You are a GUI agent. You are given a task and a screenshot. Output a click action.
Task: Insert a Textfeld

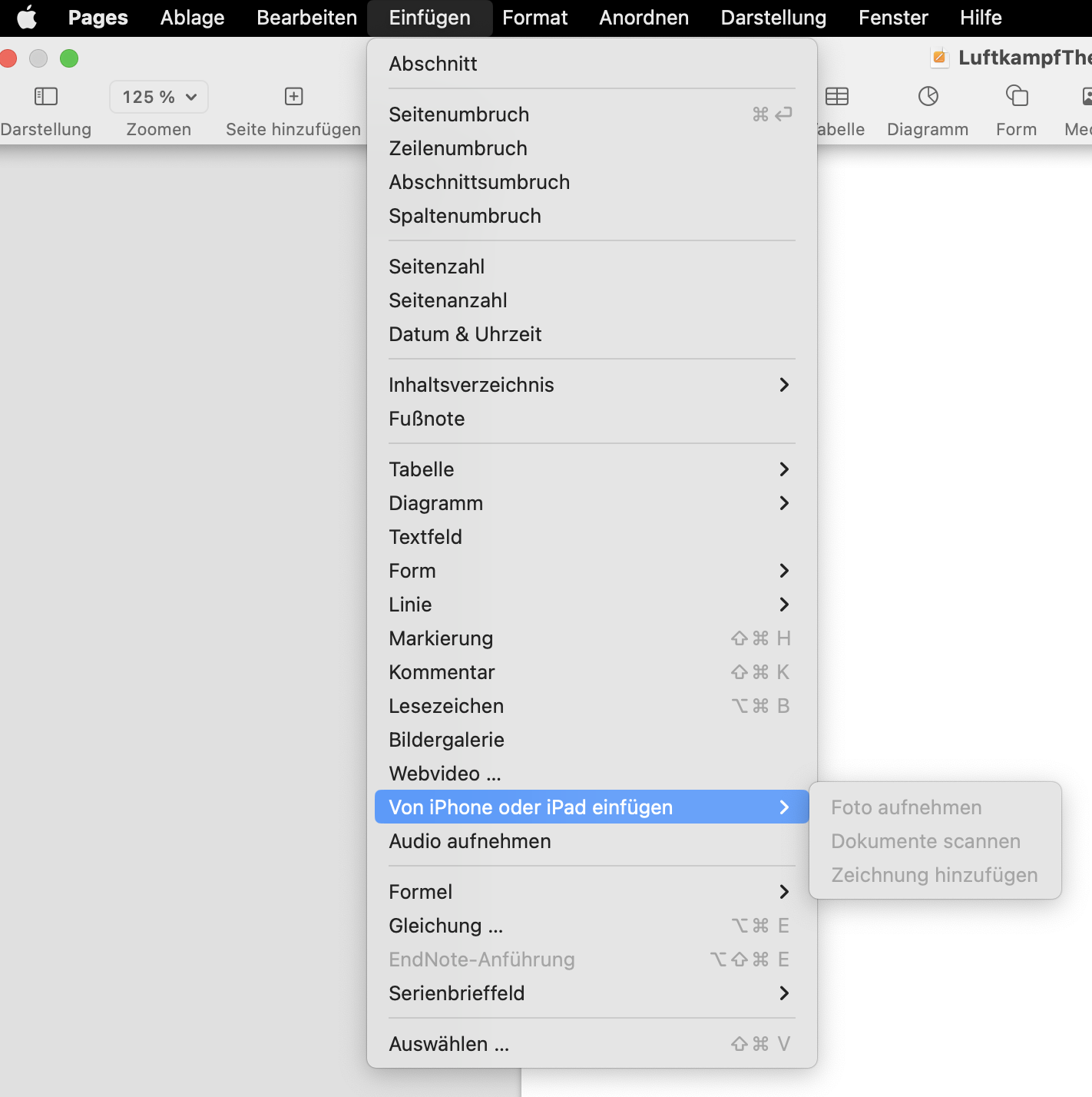(591, 537)
